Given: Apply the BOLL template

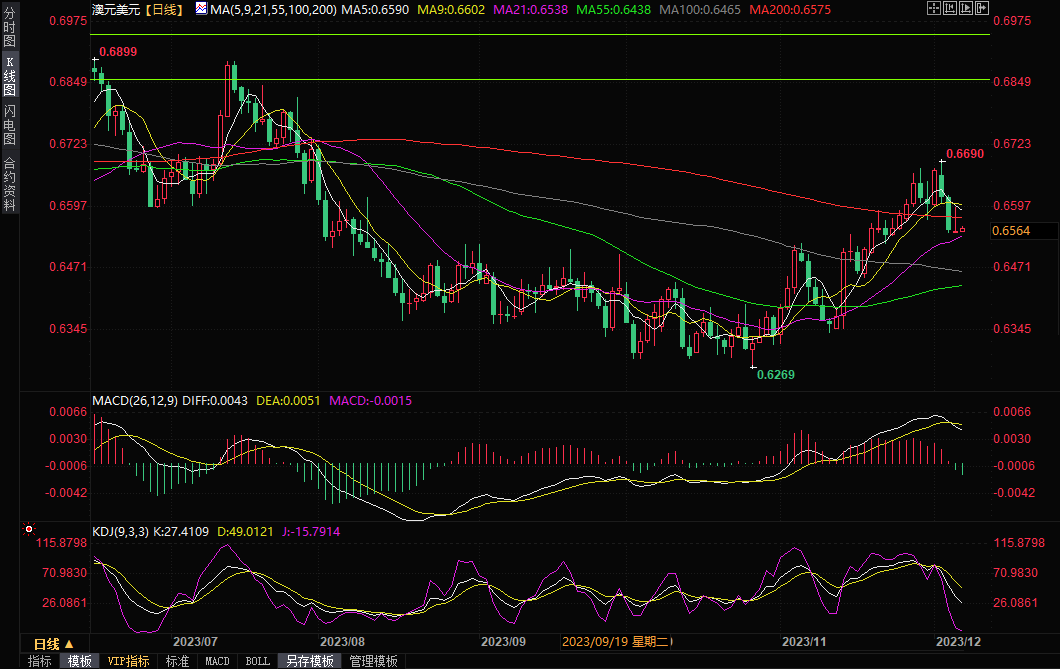Looking at the screenshot, I should click(257, 661).
